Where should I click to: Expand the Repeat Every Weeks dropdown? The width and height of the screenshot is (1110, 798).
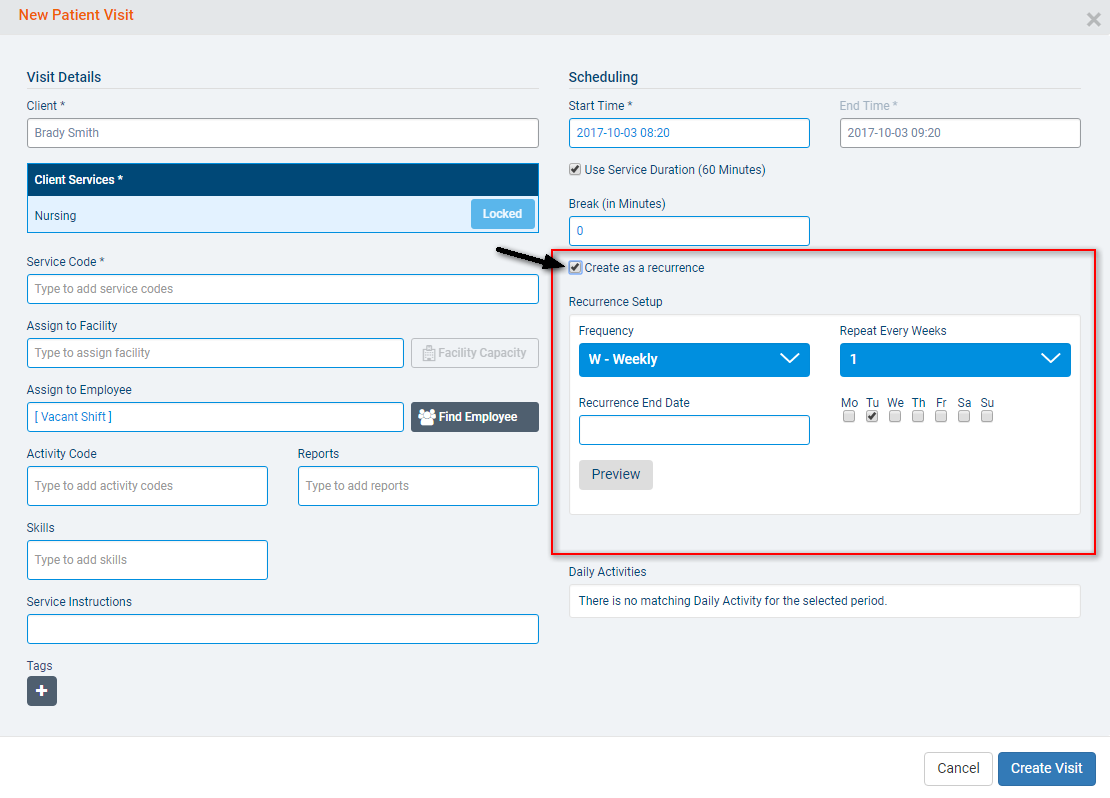pyautogui.click(x=954, y=360)
